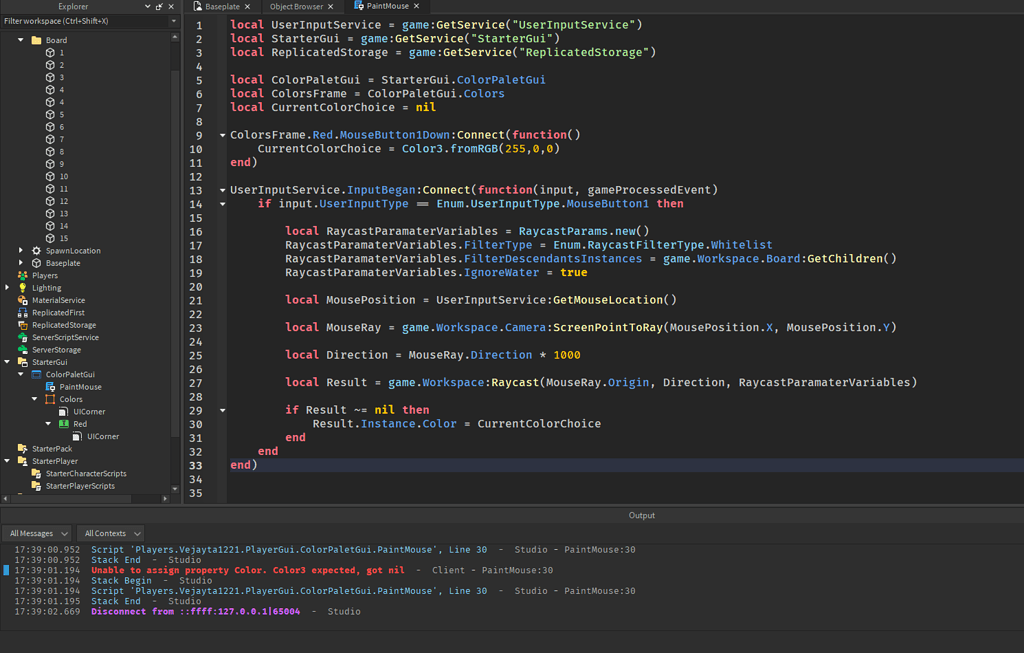Collapse the Board folder in Explorer

point(22,40)
